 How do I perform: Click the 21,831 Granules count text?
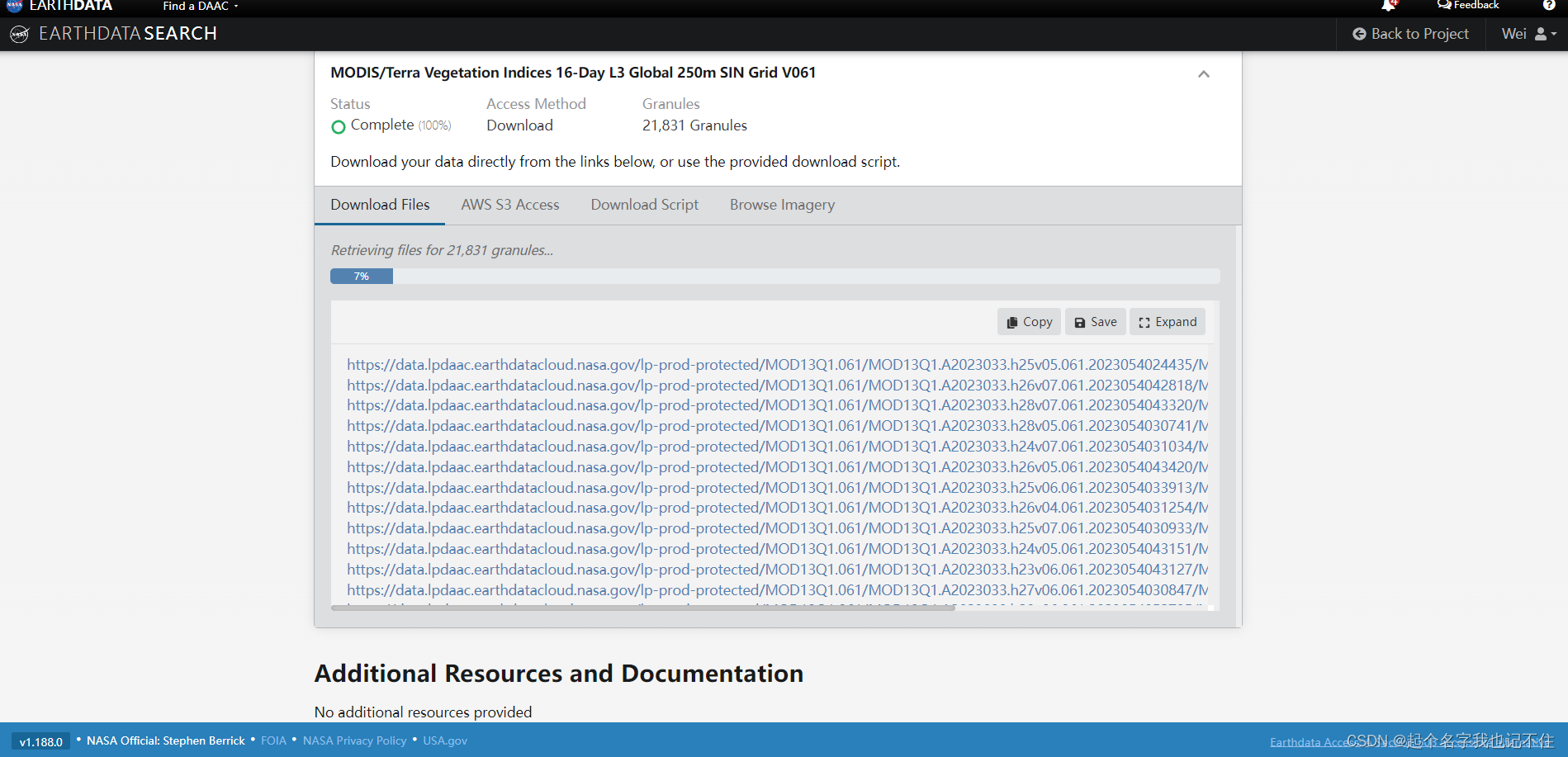point(694,125)
